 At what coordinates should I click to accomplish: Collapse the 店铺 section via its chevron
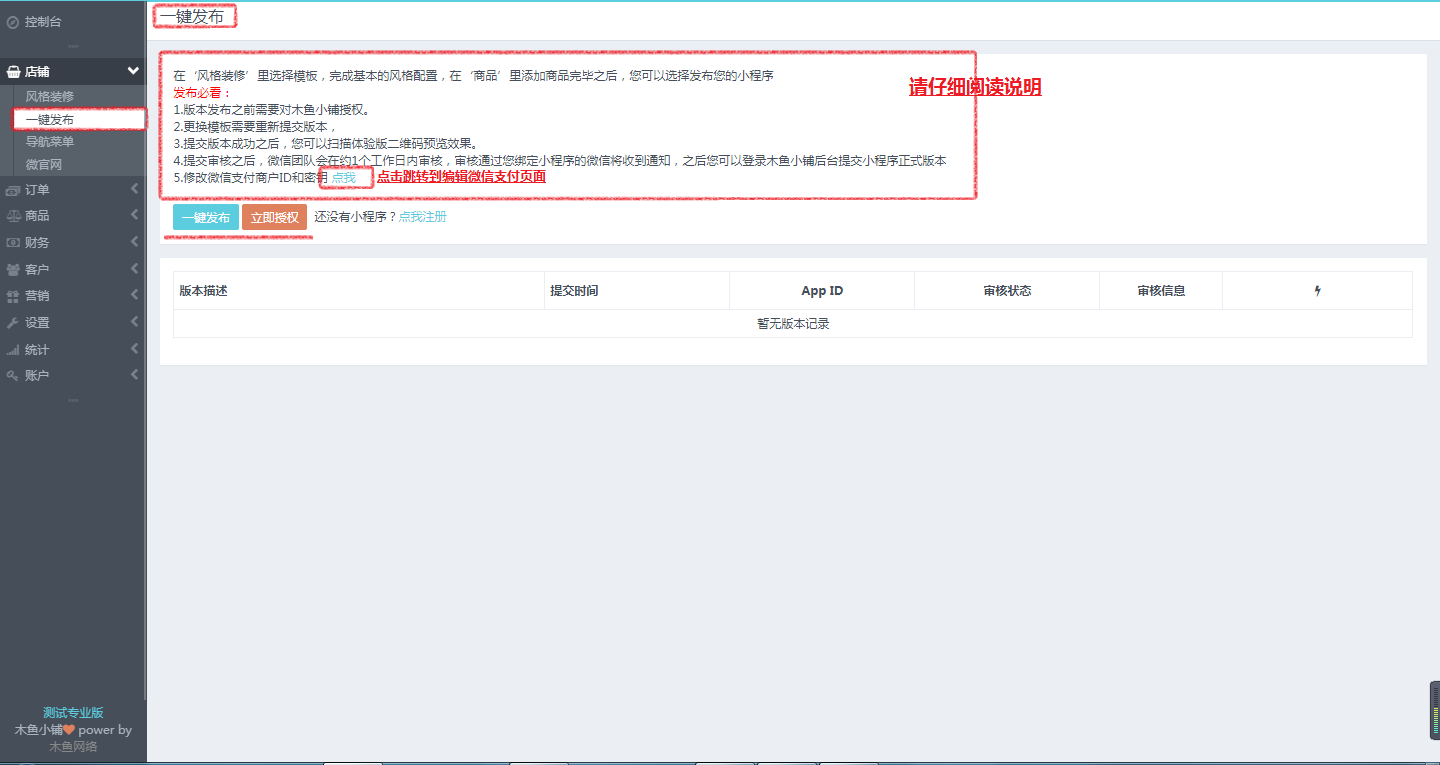[132, 71]
